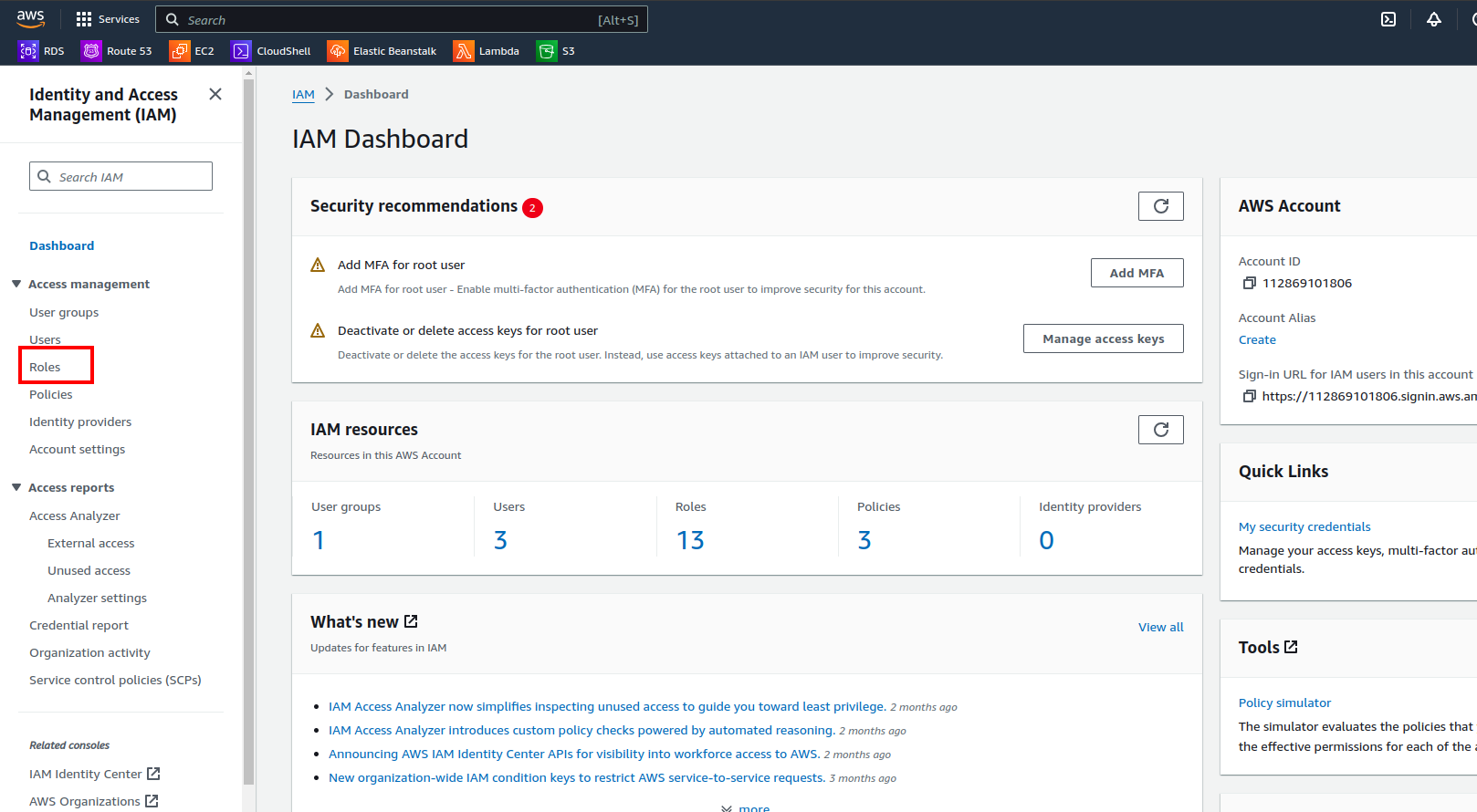
Task: Click the AWS logo home icon
Action: point(30,18)
